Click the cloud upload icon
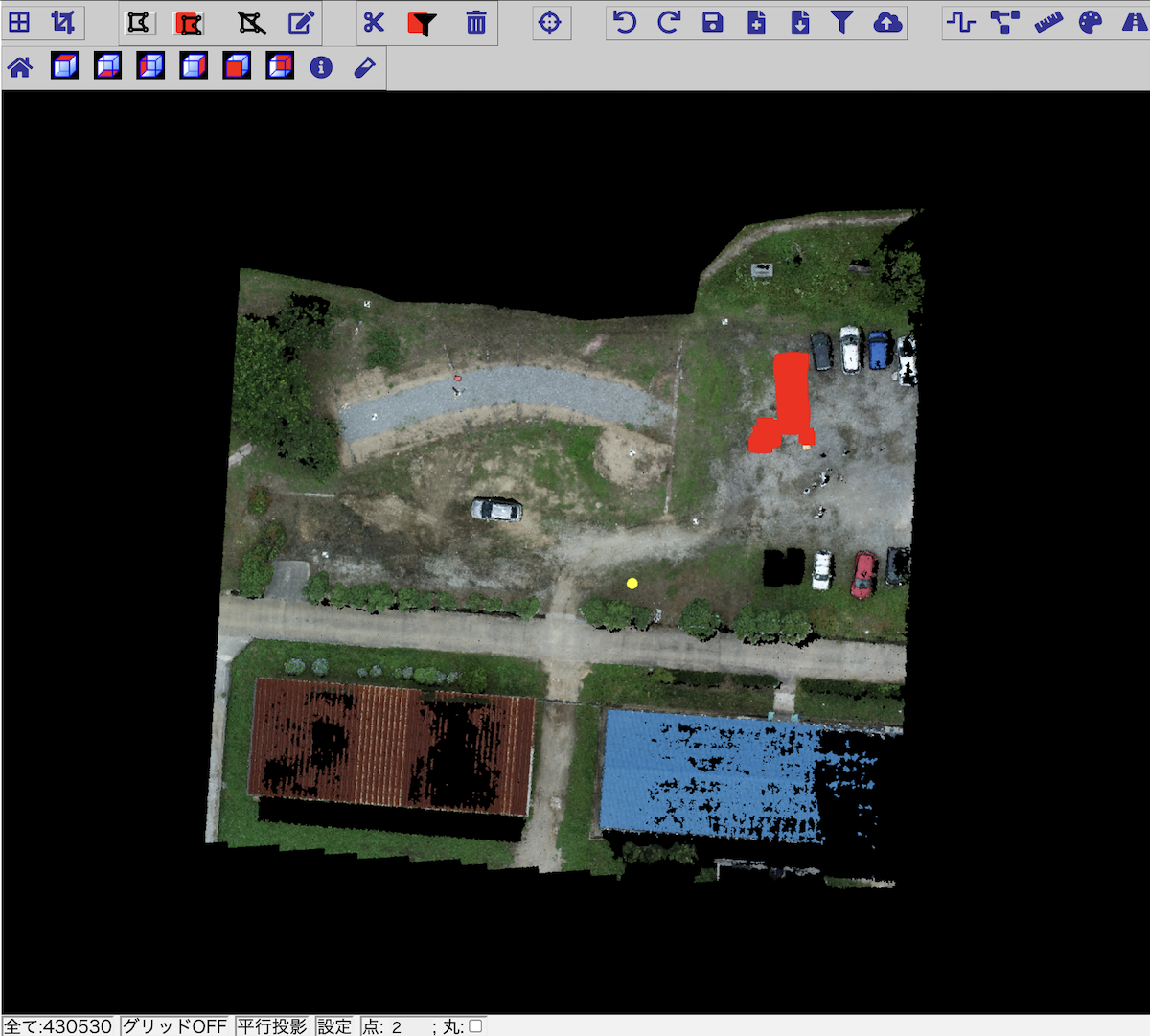 coord(887,23)
